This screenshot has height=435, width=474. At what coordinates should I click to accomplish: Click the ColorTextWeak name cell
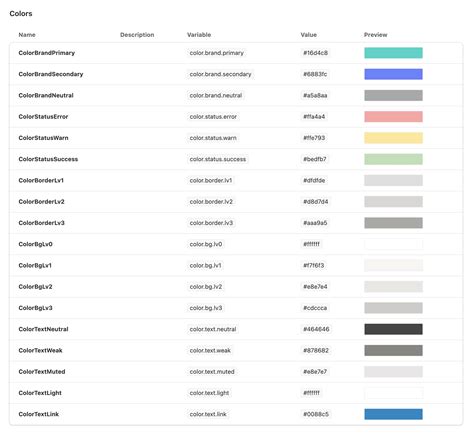40,350
